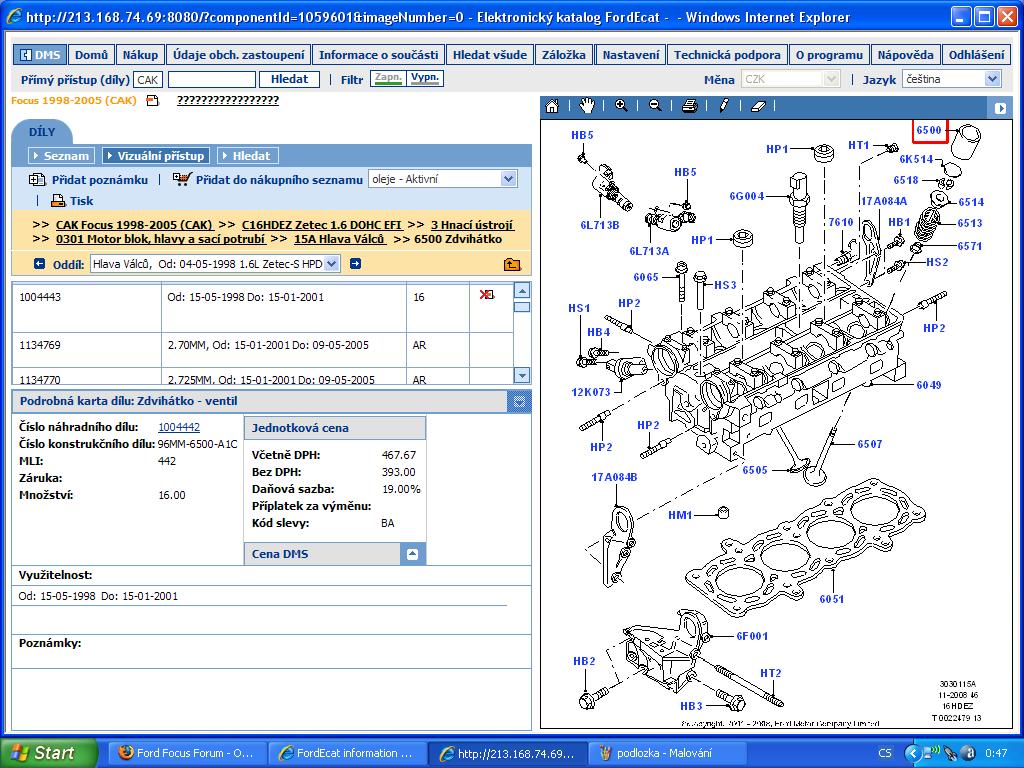Select the hand pan tool

point(586,106)
